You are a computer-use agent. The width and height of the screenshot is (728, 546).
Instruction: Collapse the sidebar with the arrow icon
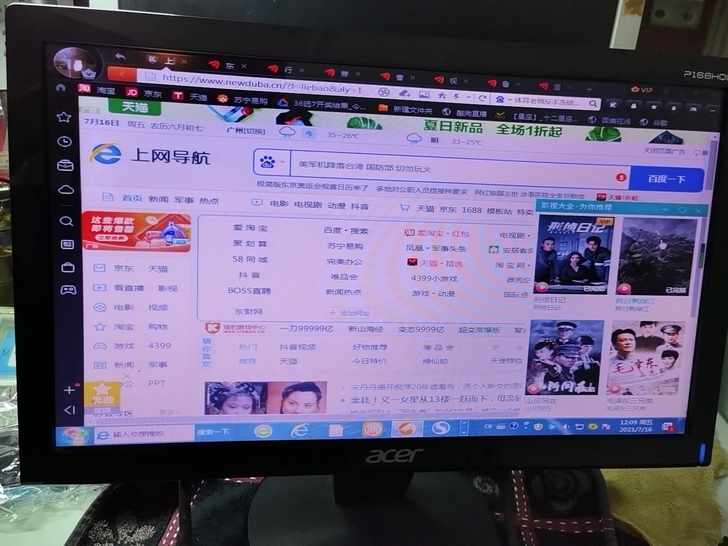pyautogui.click(x=70, y=410)
